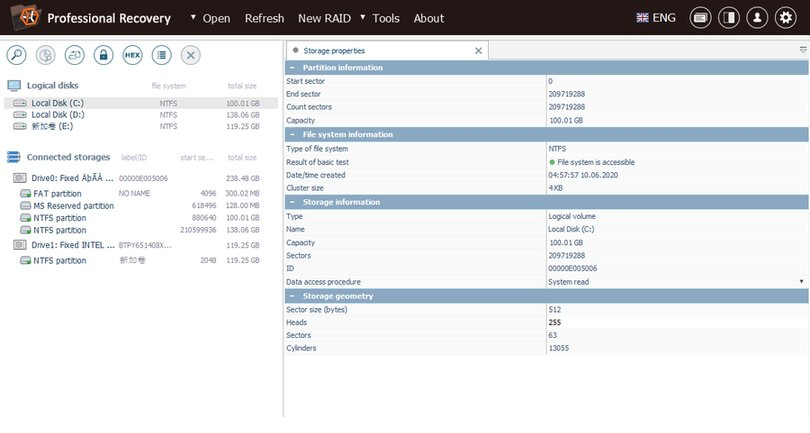
Task: Click the magnifier scan icon in toolbar
Action: 17,55
